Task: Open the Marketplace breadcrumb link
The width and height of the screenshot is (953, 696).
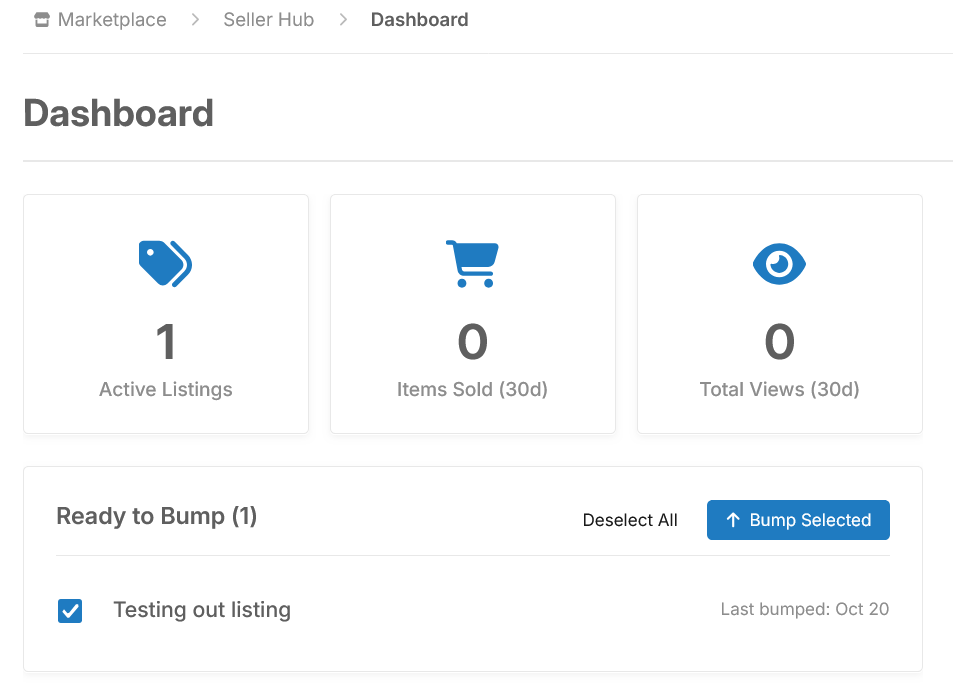Action: [112, 20]
